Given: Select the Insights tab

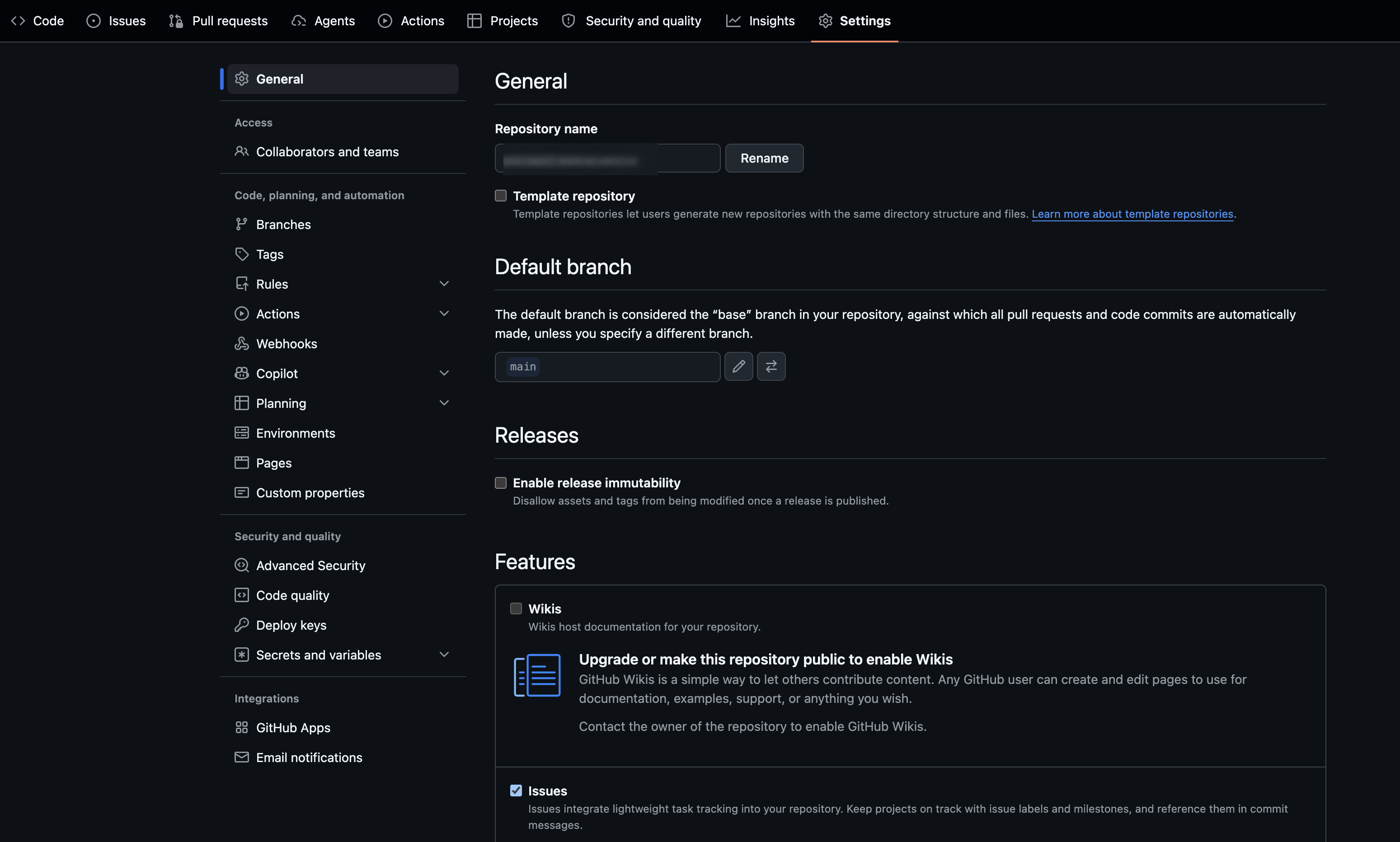Looking at the screenshot, I should 761,21.
